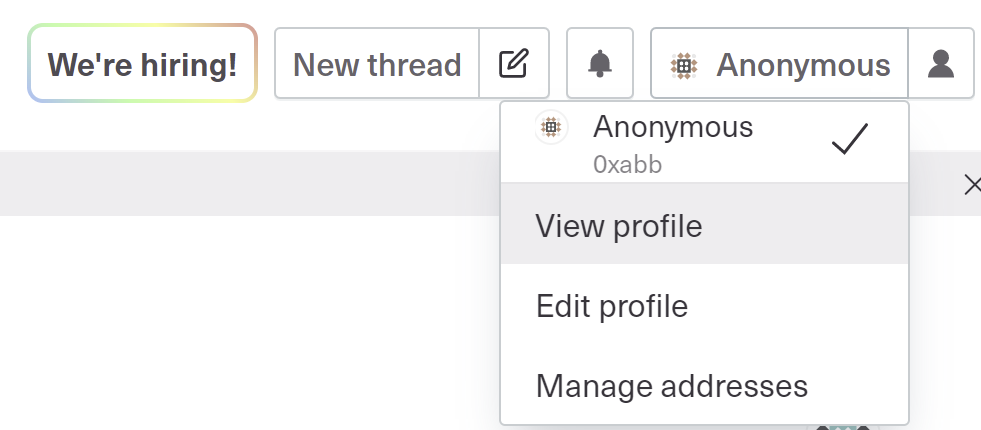This screenshot has height=430, width=981.
Task: Click the identicon avatar inside the dropdown
Action: click(x=551, y=128)
